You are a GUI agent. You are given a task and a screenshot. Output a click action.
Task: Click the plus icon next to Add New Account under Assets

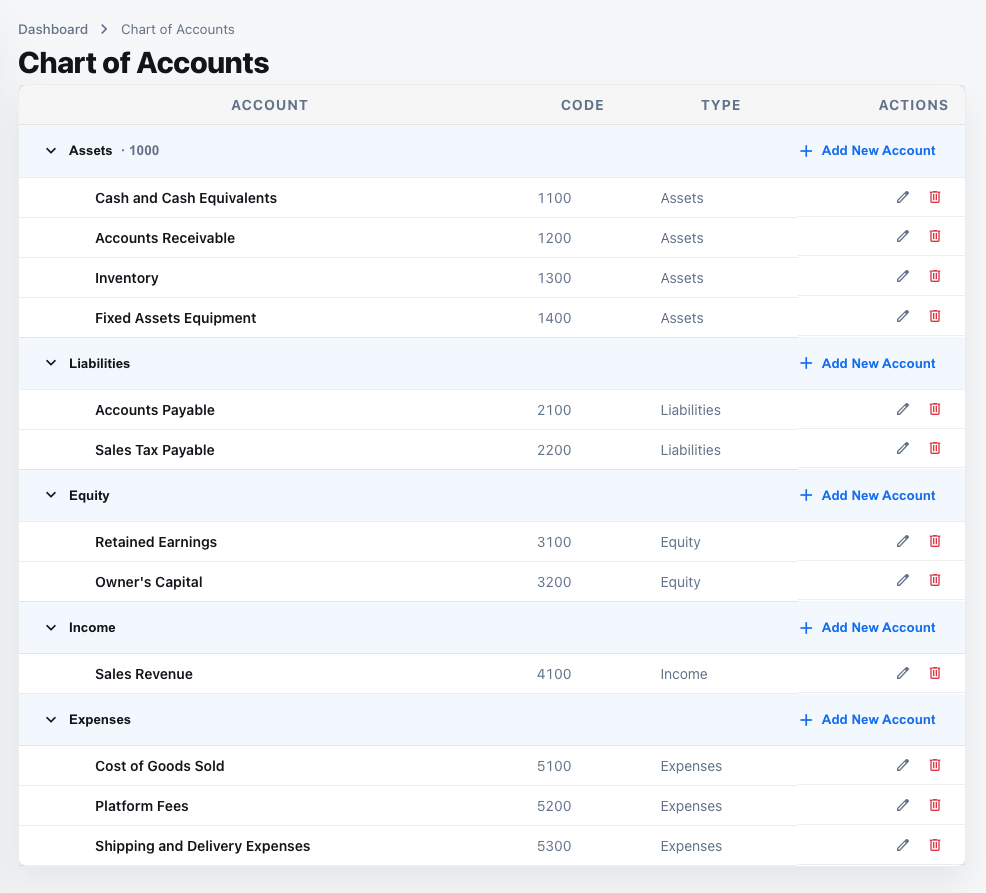coord(806,150)
